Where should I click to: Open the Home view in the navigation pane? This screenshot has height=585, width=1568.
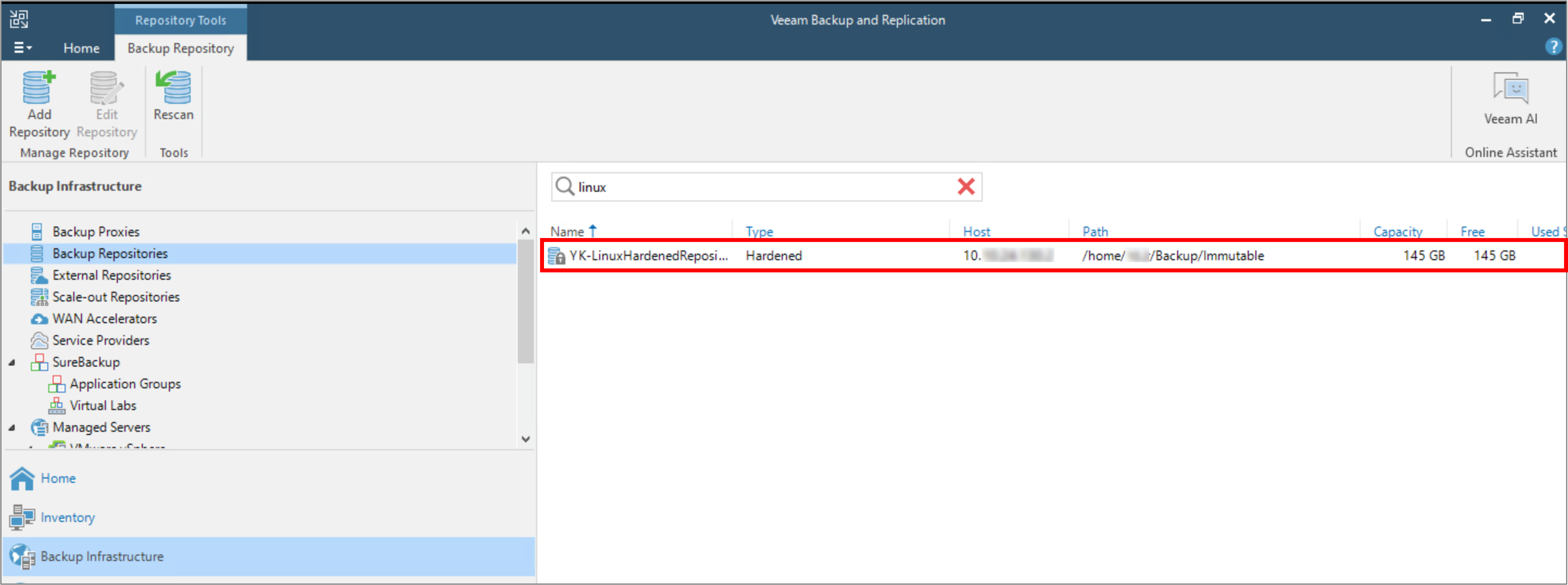pos(58,478)
